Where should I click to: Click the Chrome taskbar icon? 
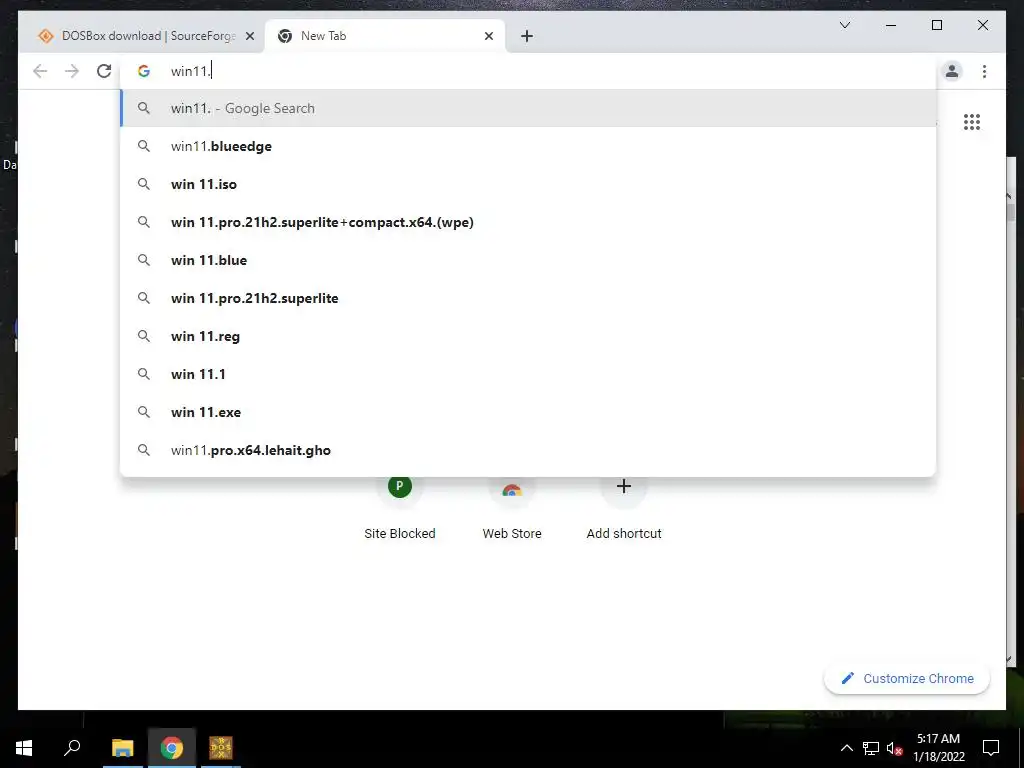tap(172, 748)
